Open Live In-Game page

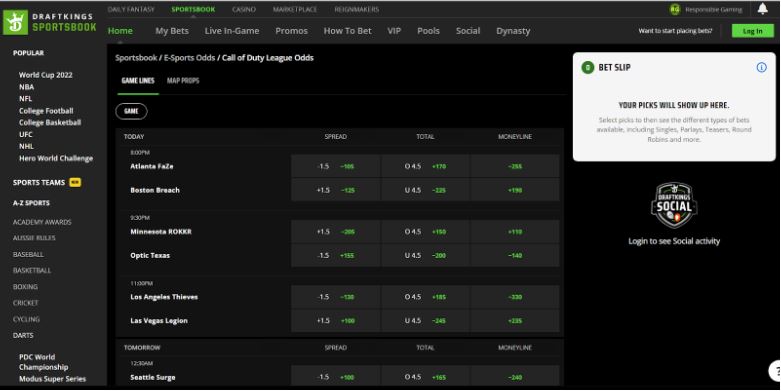[232, 31]
